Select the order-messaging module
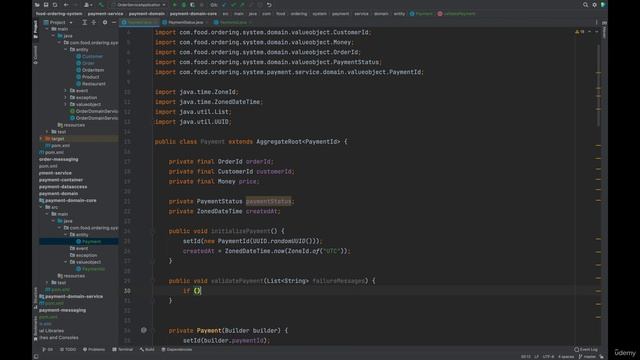The width and height of the screenshot is (640, 360). point(58,159)
